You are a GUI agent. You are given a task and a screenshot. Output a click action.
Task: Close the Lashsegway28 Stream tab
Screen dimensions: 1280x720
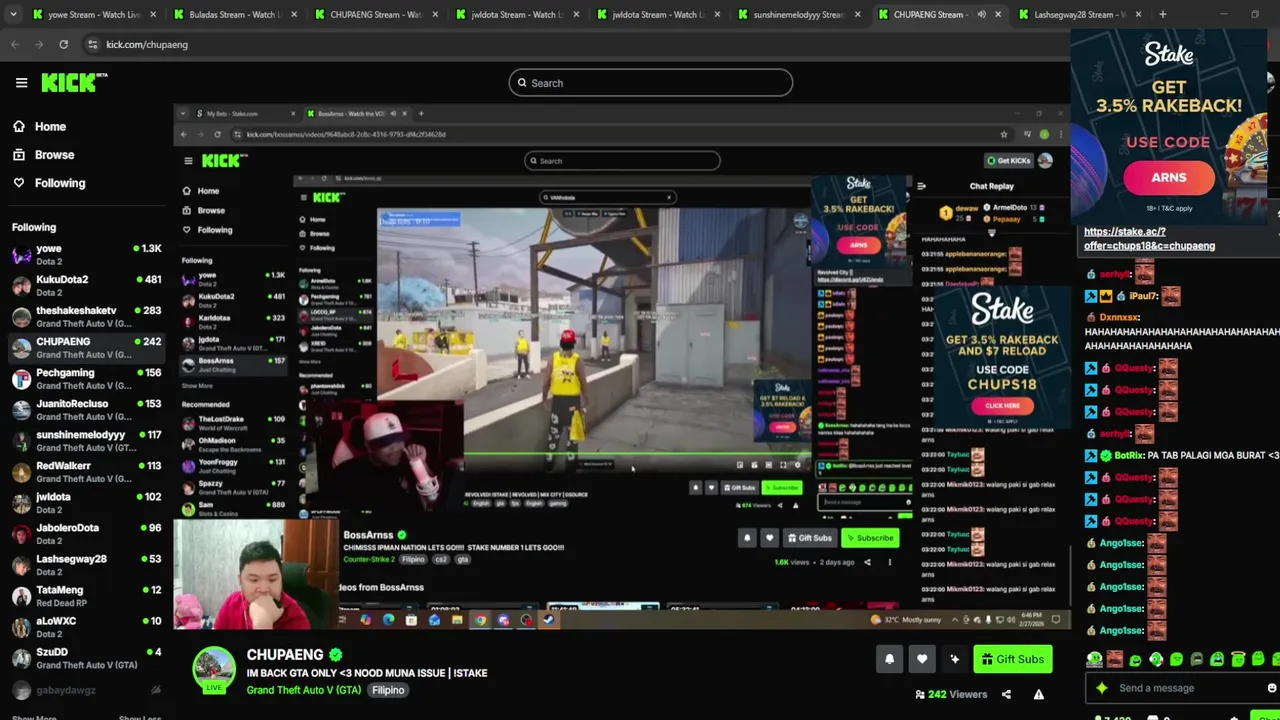[x=1138, y=14]
